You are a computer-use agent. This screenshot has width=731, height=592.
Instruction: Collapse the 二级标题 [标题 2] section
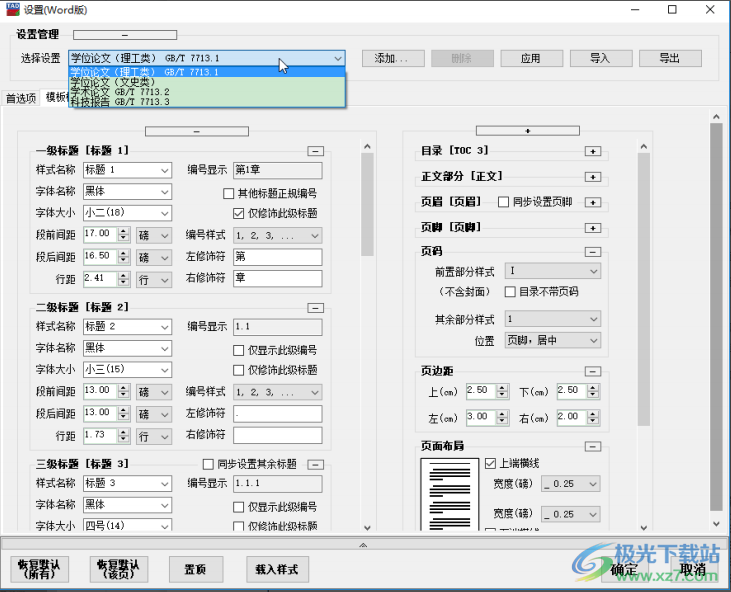(316, 308)
